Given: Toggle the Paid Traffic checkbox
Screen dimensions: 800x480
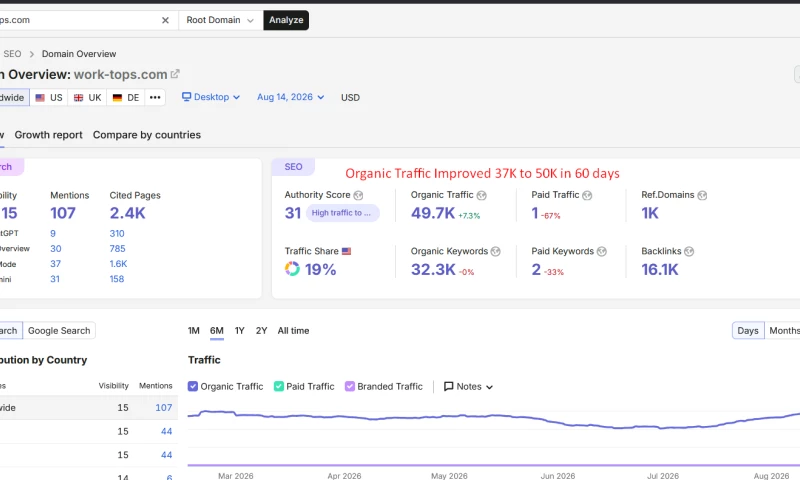Looking at the screenshot, I should (x=279, y=386).
